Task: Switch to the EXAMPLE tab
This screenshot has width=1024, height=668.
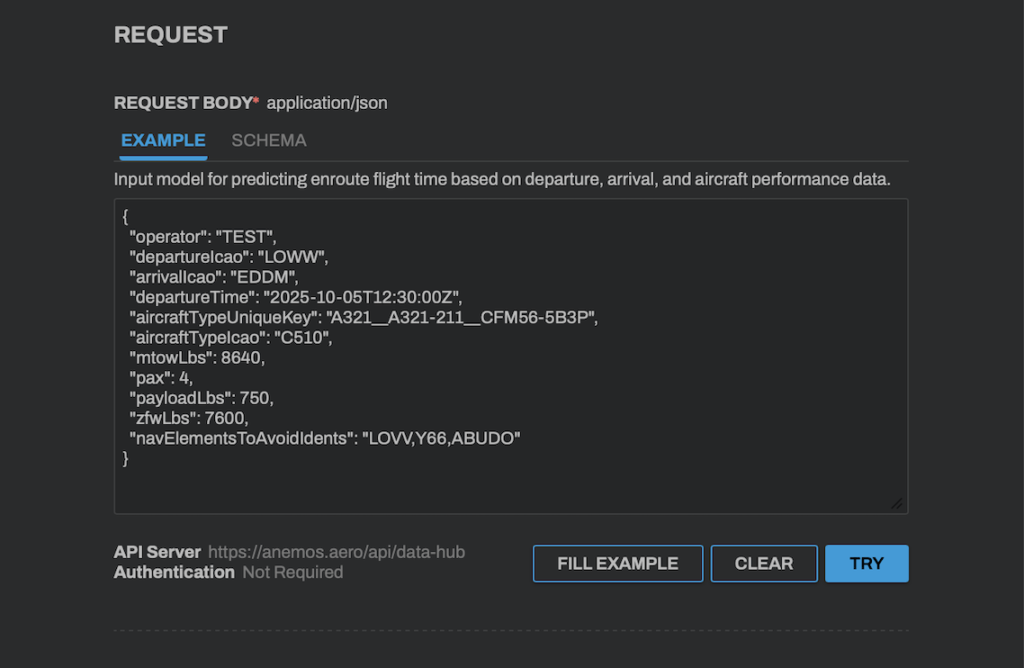Action: pos(163,141)
